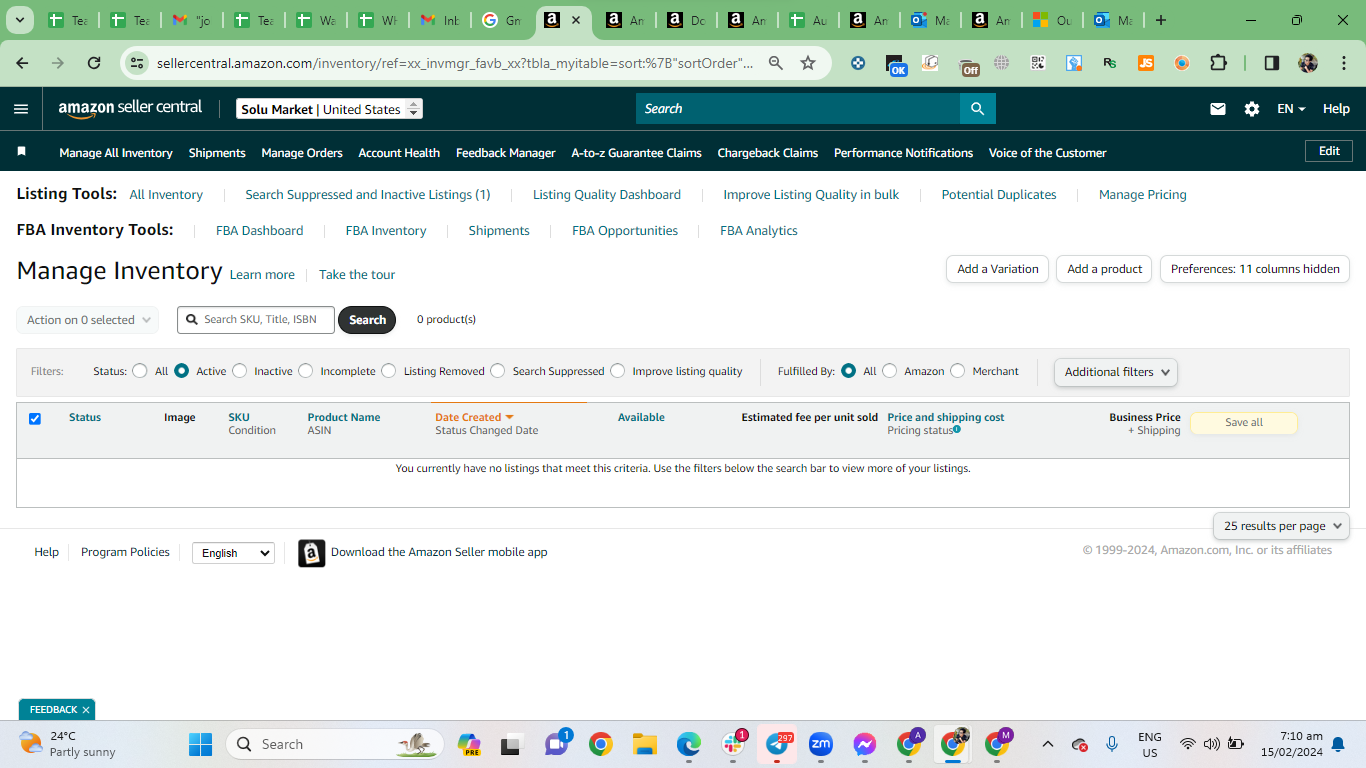Bookmark this page with the star icon
This screenshot has width=1366, height=768.
[808, 63]
